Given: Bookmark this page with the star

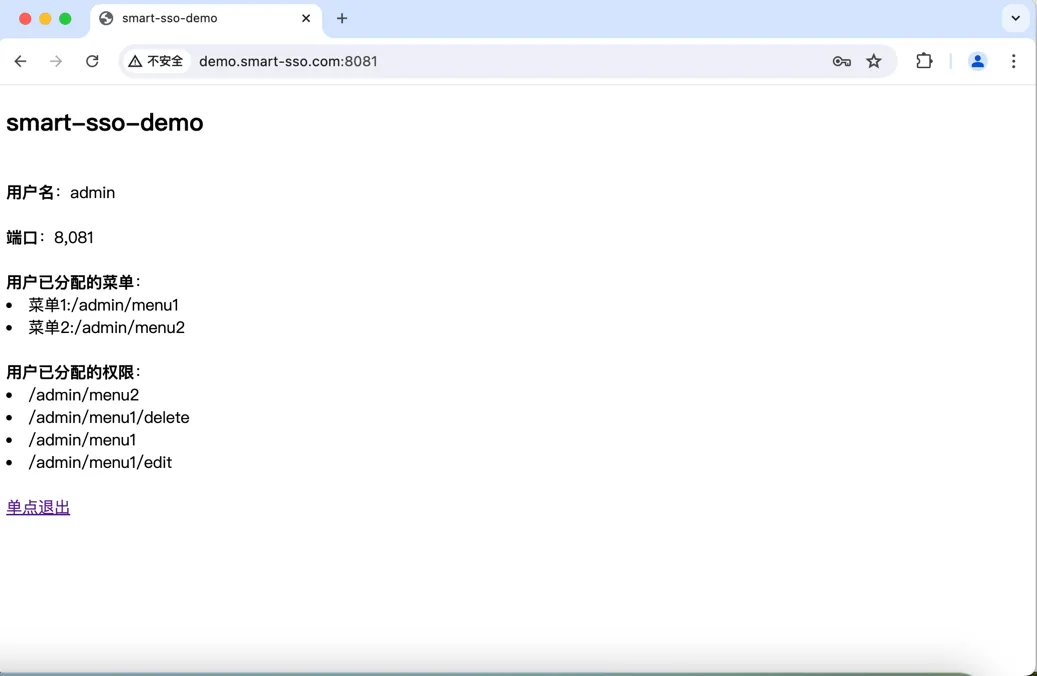Looking at the screenshot, I should (x=874, y=62).
